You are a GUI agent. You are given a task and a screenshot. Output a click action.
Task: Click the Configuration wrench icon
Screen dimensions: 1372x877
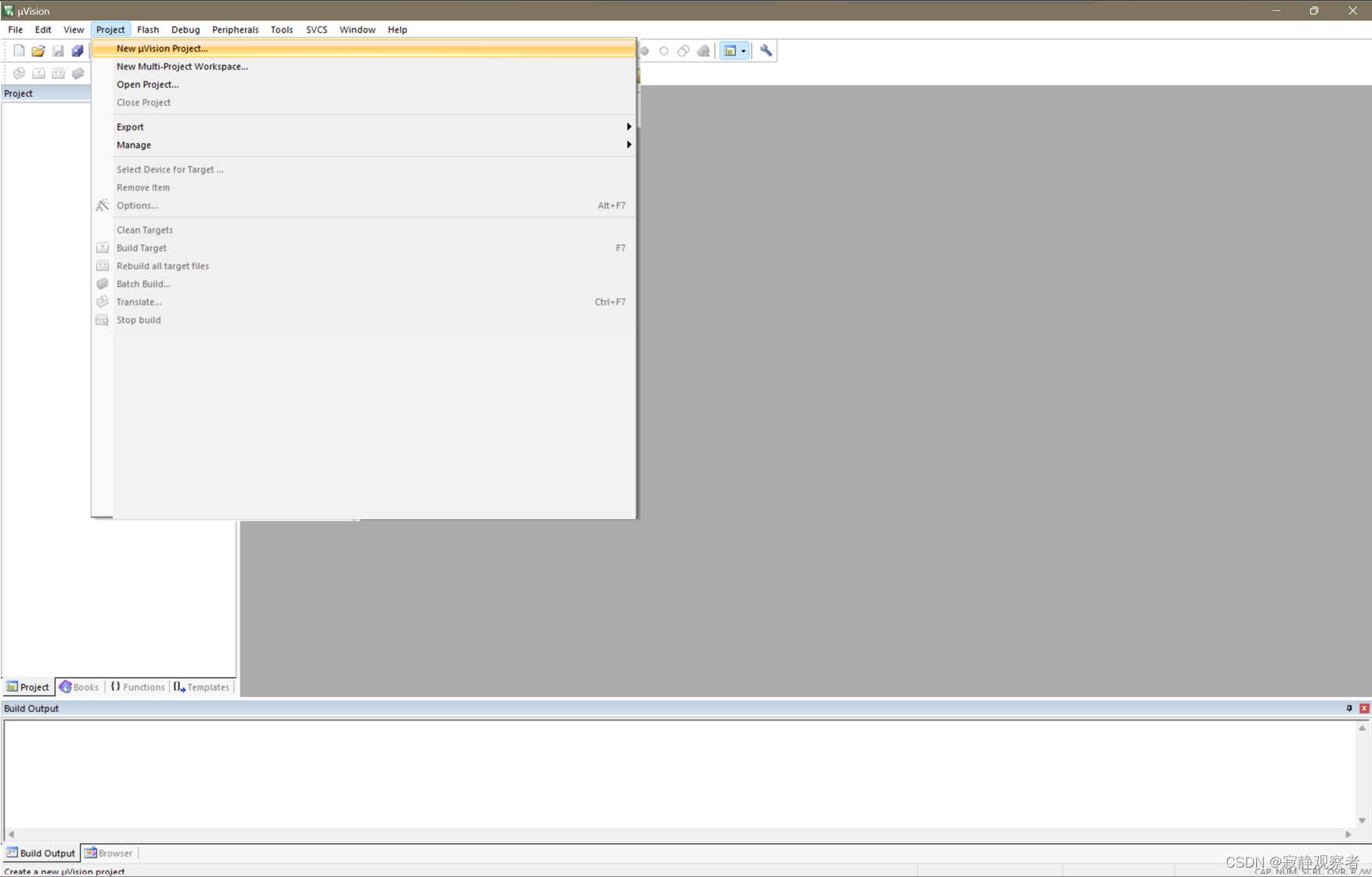(x=766, y=51)
